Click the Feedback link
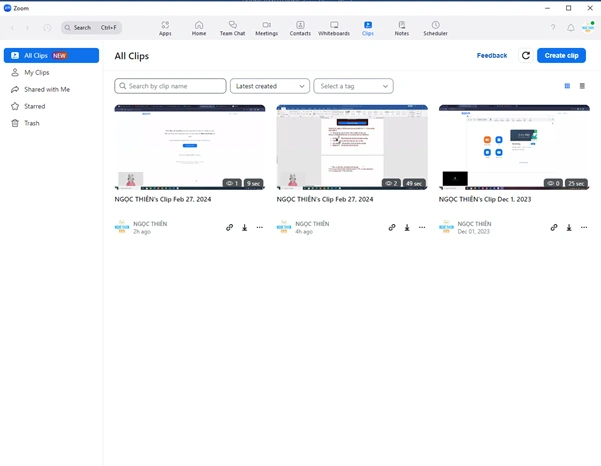The image size is (601, 466). 492,56
